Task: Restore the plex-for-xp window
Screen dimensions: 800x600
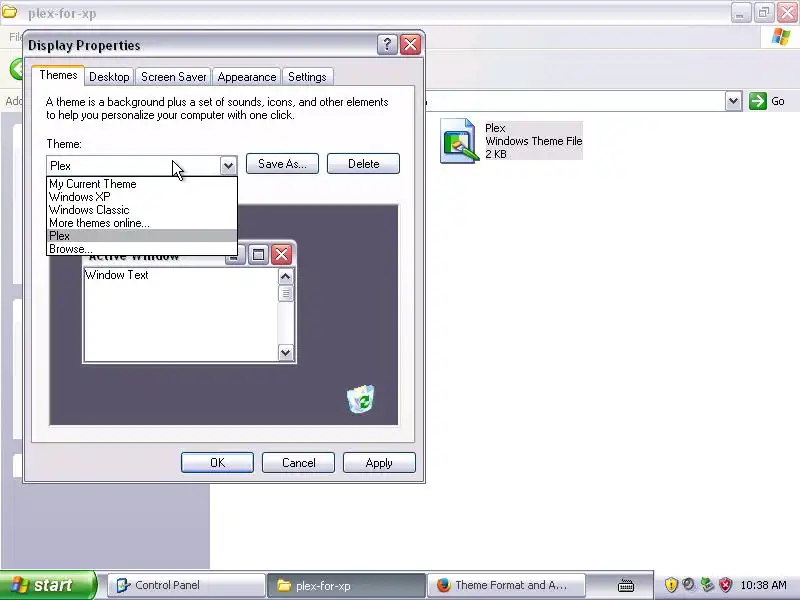Action: click(764, 13)
